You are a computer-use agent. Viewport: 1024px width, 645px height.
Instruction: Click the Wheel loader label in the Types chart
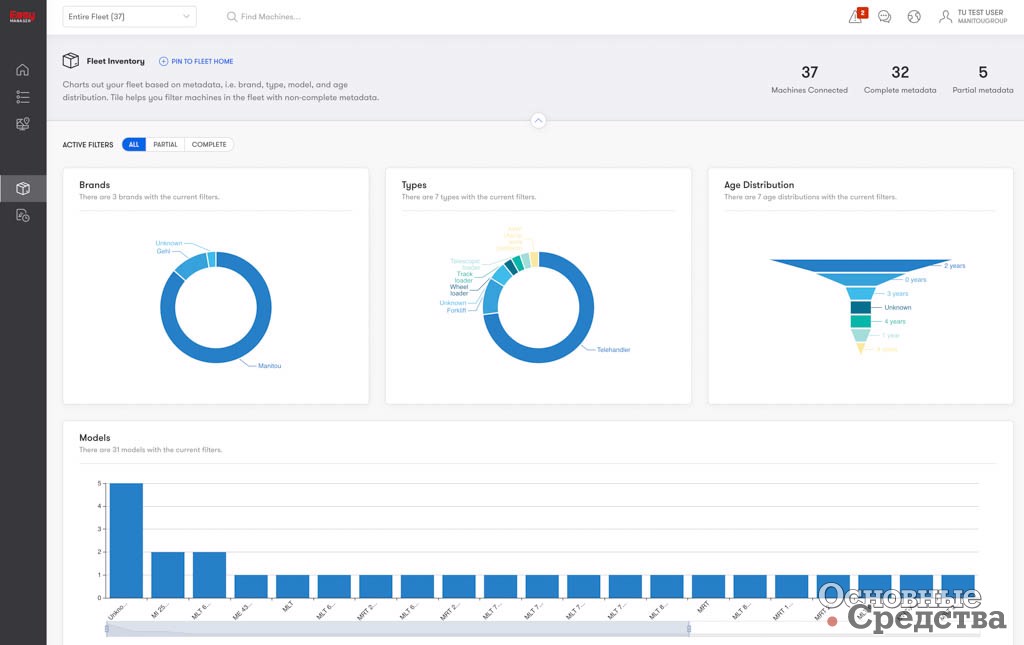459,290
